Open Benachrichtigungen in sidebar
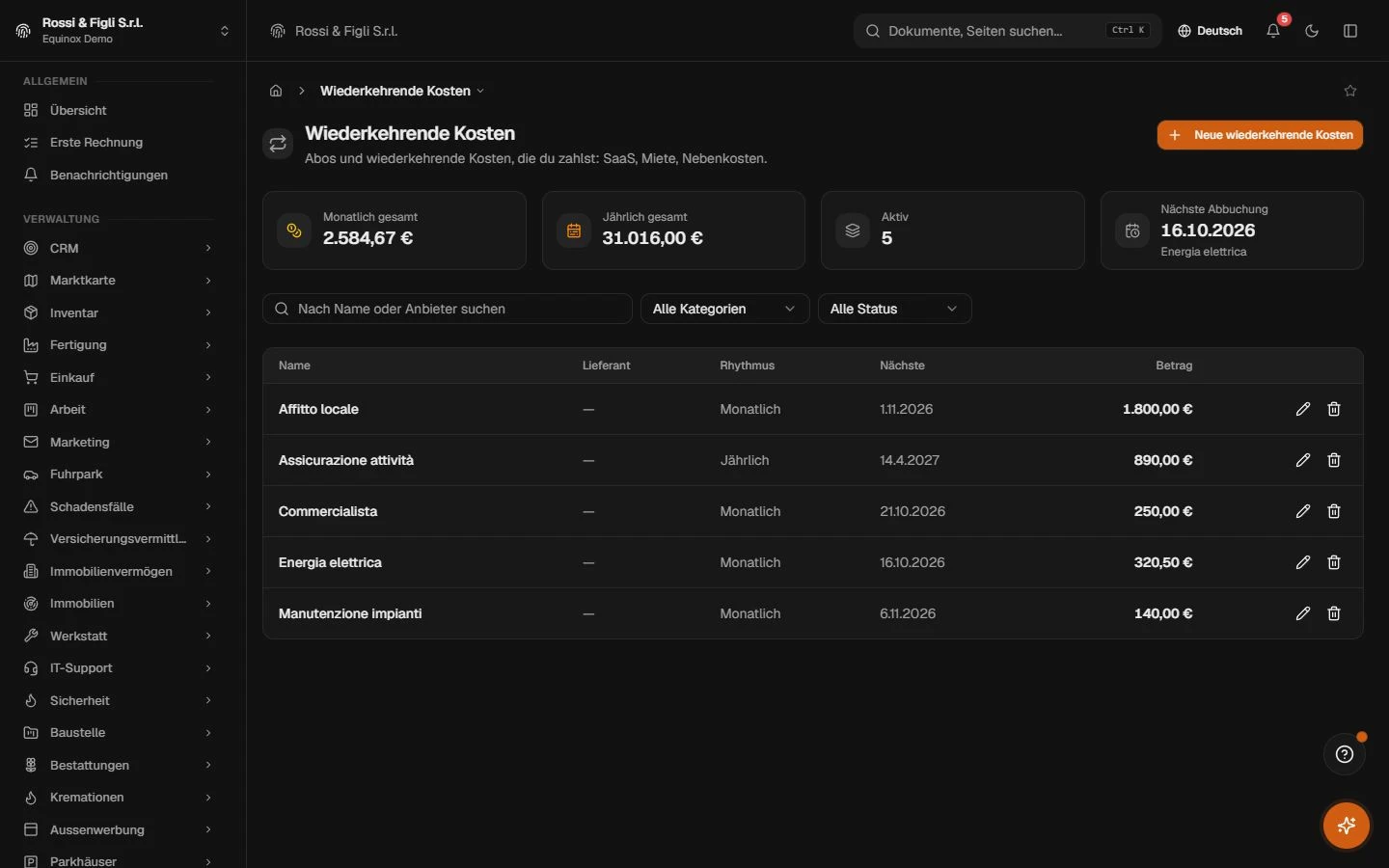1389x868 pixels. (x=118, y=175)
